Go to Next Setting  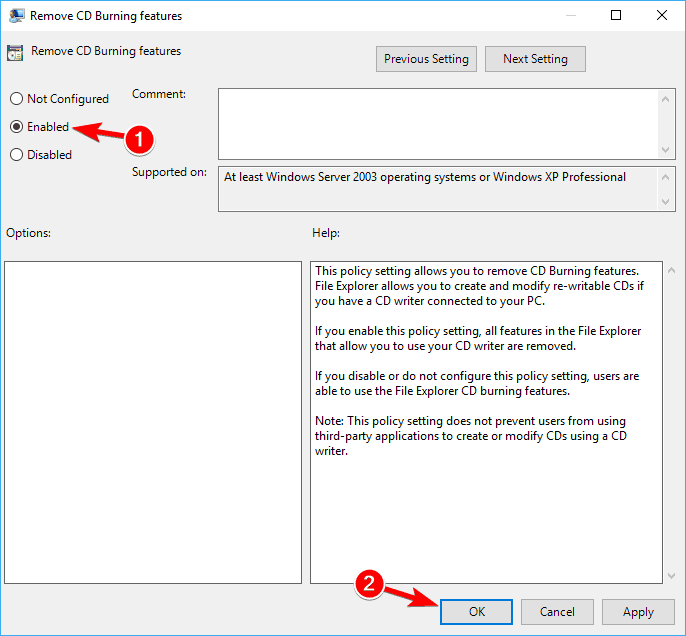pyautogui.click(x=535, y=59)
